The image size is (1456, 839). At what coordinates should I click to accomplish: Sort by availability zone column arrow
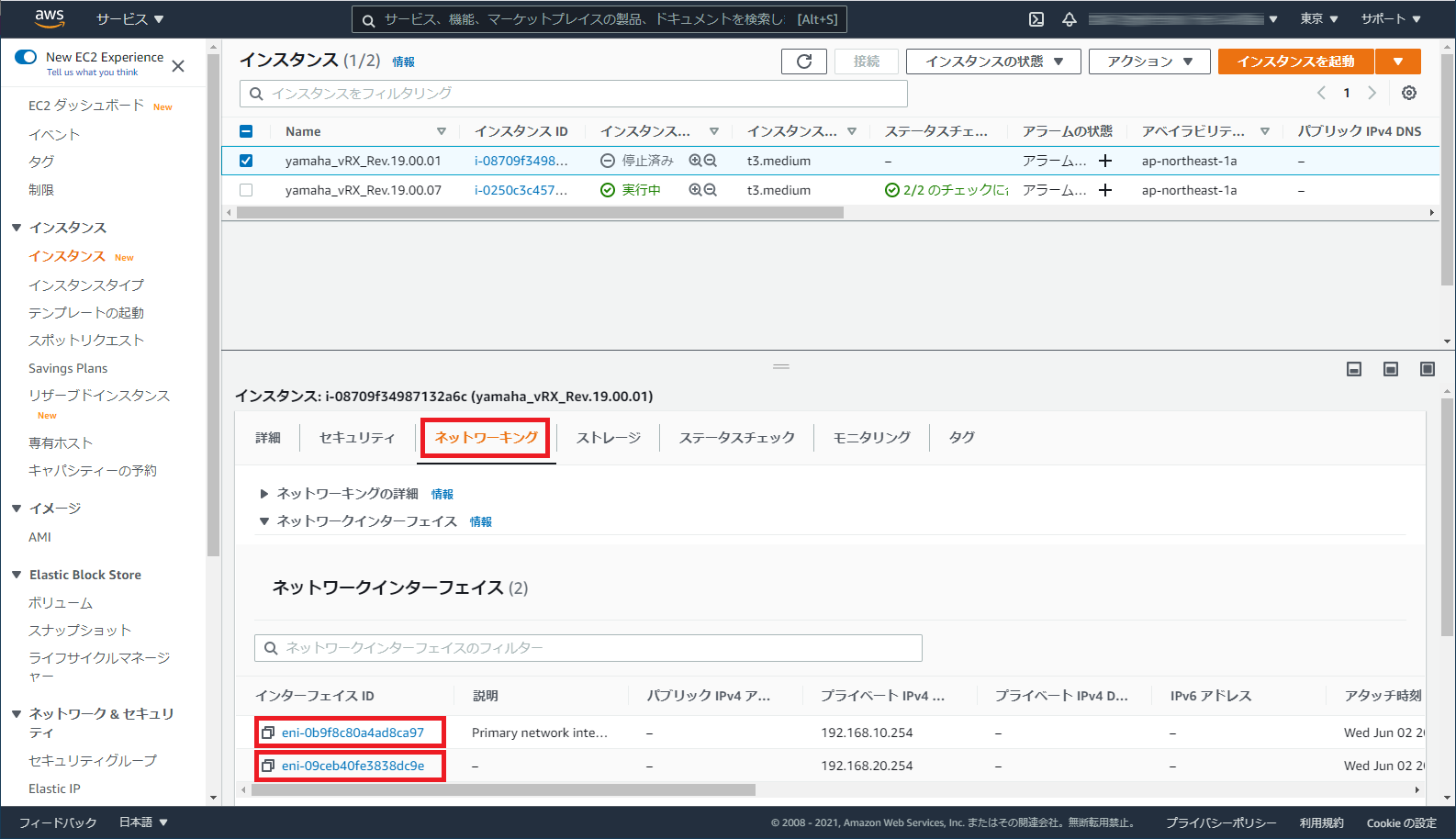pos(1265,131)
